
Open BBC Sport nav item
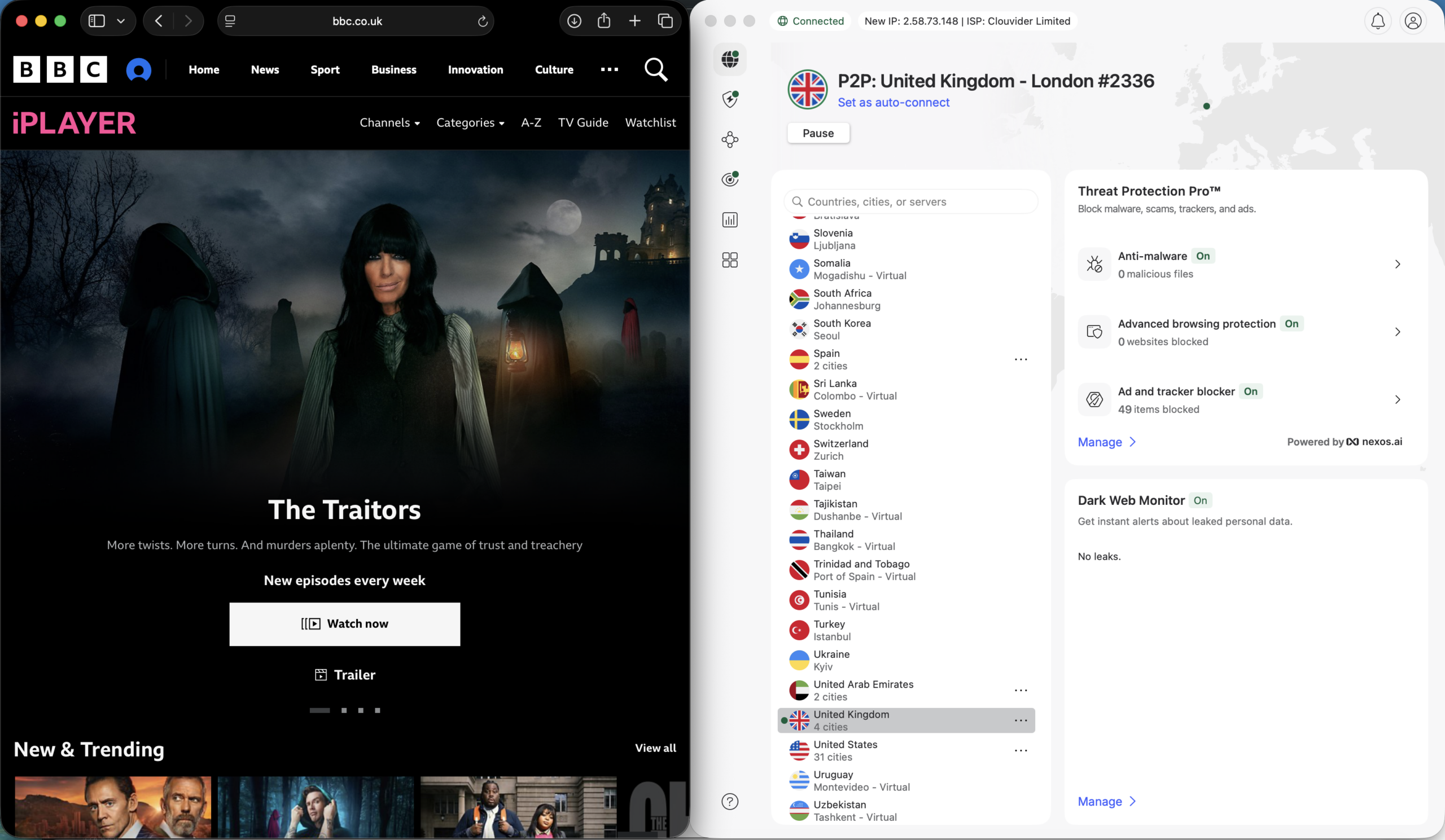tap(325, 70)
